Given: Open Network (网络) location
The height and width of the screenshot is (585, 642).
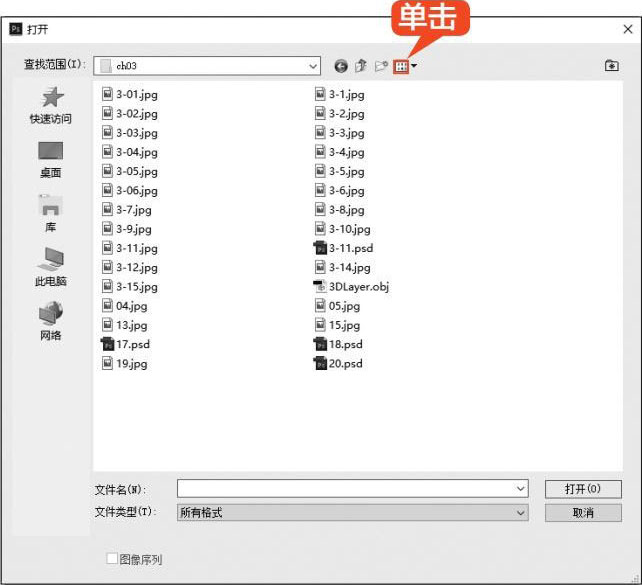Looking at the screenshot, I should 51,321.
